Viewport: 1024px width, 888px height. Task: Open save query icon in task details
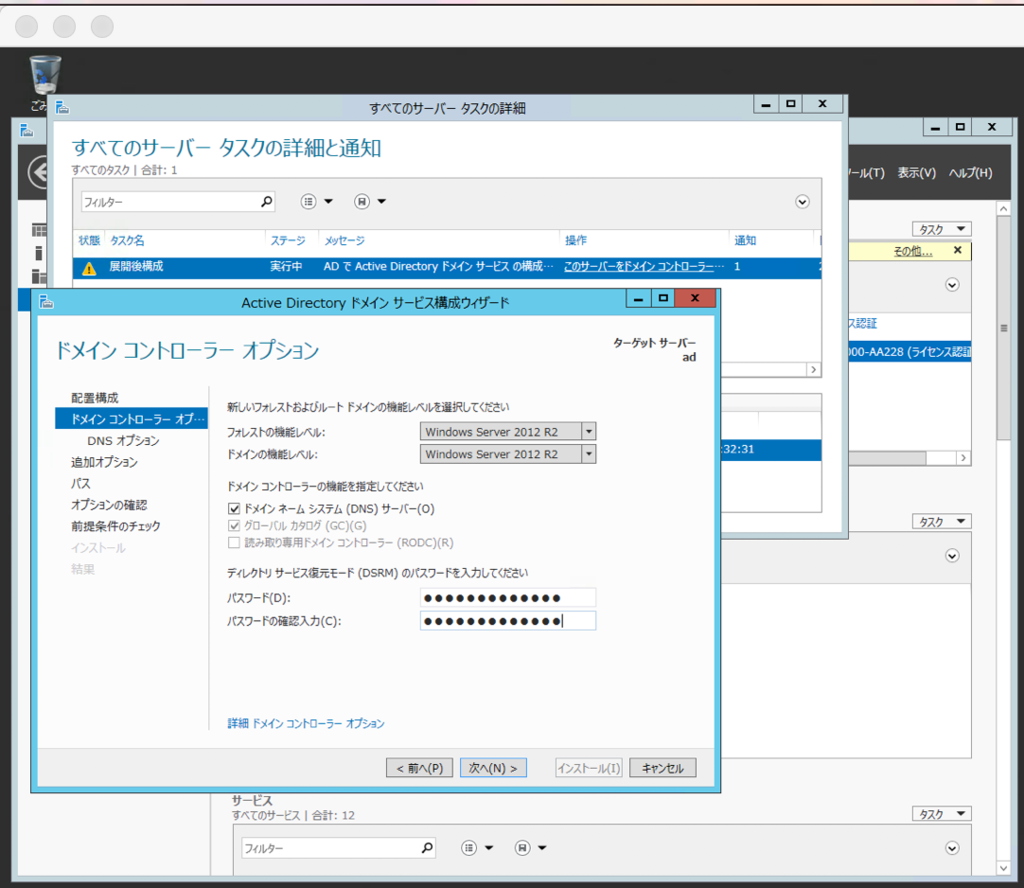pos(362,202)
